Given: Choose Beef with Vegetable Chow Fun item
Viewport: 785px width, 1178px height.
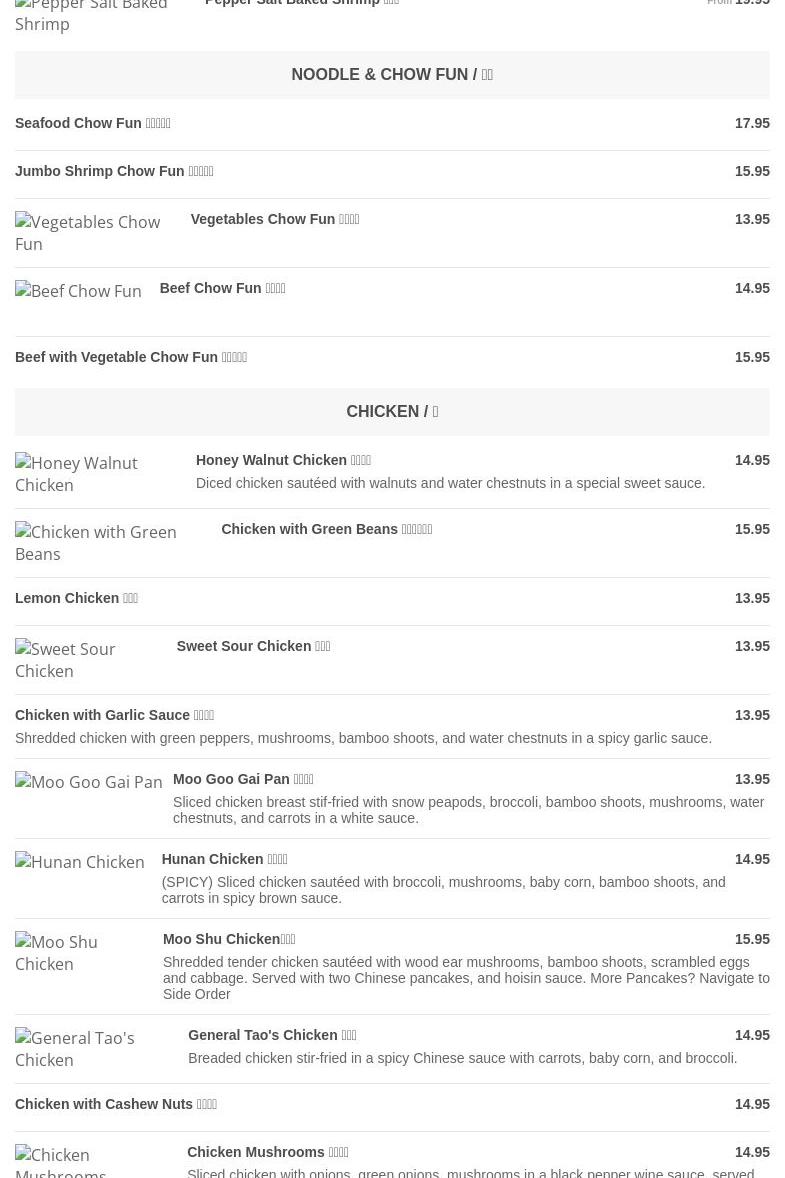Looking at the screenshot, I should pyautogui.click(x=131, y=357).
